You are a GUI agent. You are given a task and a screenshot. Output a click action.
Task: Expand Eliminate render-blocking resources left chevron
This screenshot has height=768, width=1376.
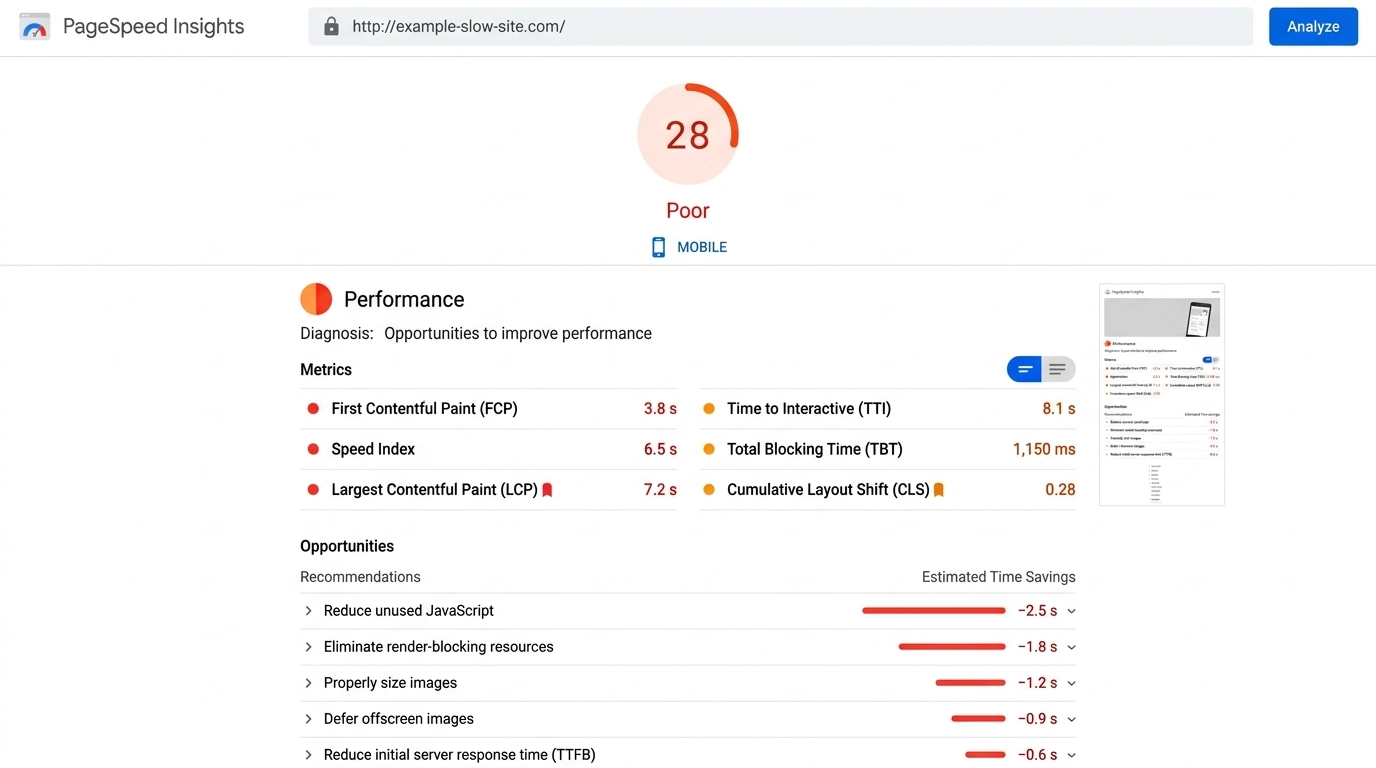click(x=308, y=647)
